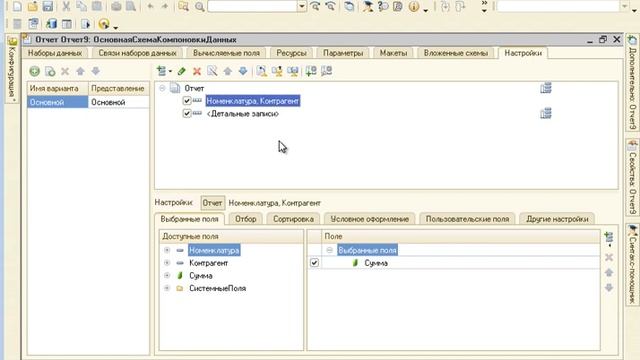Expand Номенклатура in available fields

click(167, 250)
